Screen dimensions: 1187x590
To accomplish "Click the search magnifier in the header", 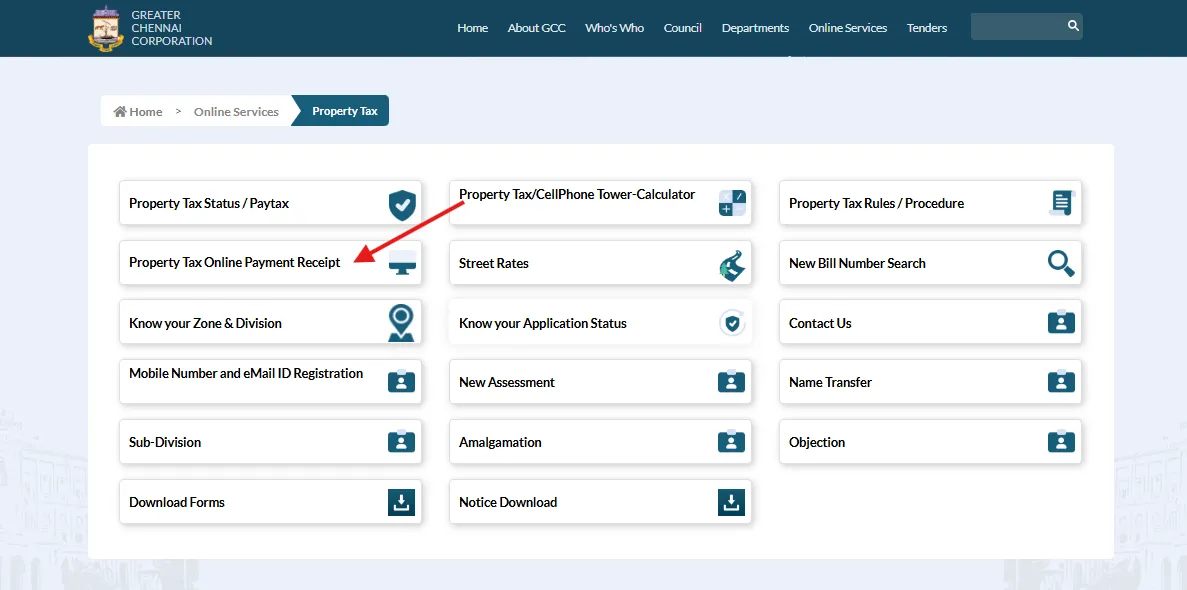I will pyautogui.click(x=1072, y=26).
